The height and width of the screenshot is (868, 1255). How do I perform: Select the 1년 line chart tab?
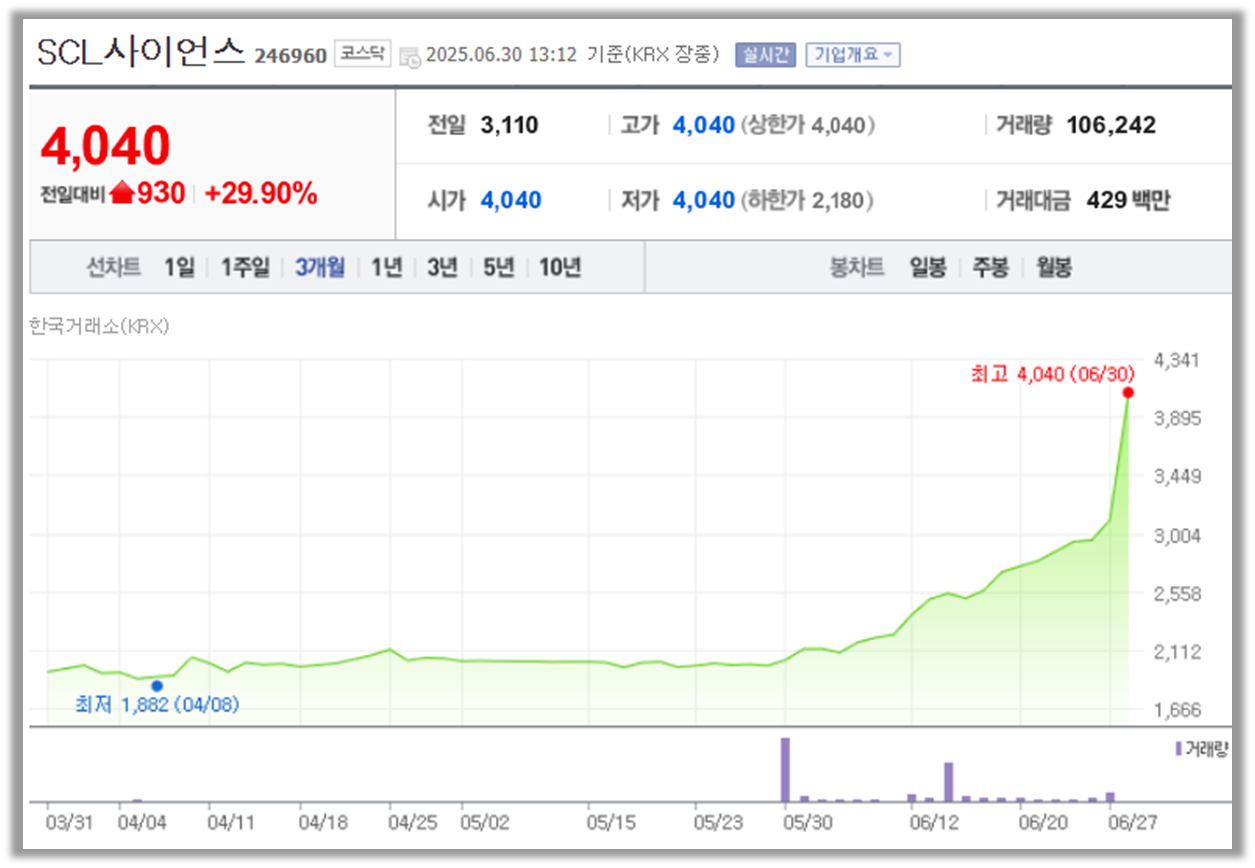click(386, 267)
